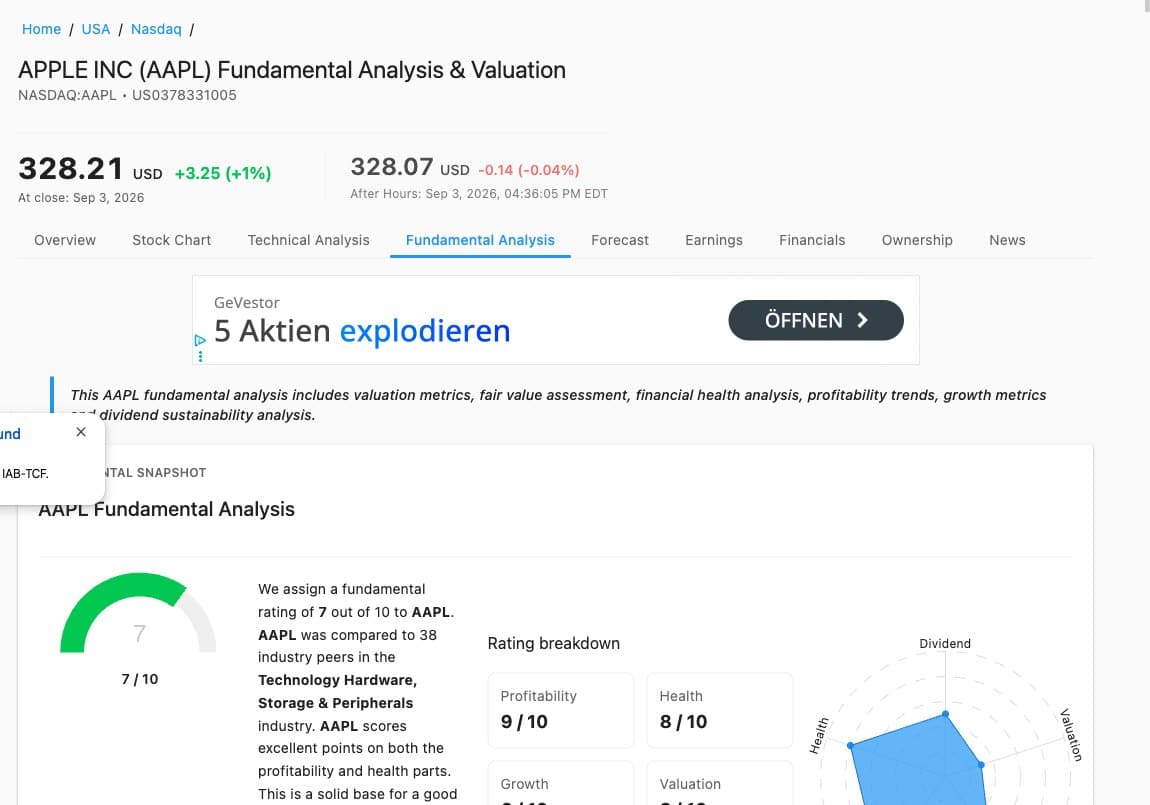
Task: Click the Valuation radar chart axis label
Action: [1072, 735]
